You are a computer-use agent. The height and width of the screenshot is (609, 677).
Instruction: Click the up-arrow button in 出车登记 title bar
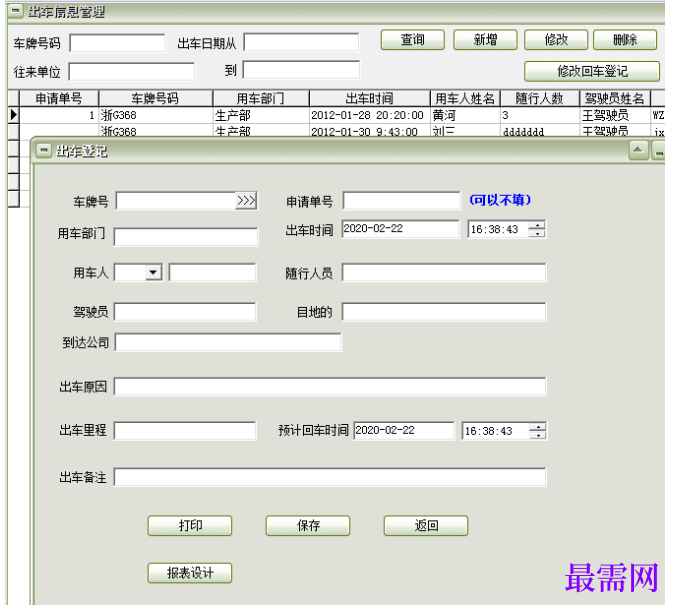click(x=639, y=150)
